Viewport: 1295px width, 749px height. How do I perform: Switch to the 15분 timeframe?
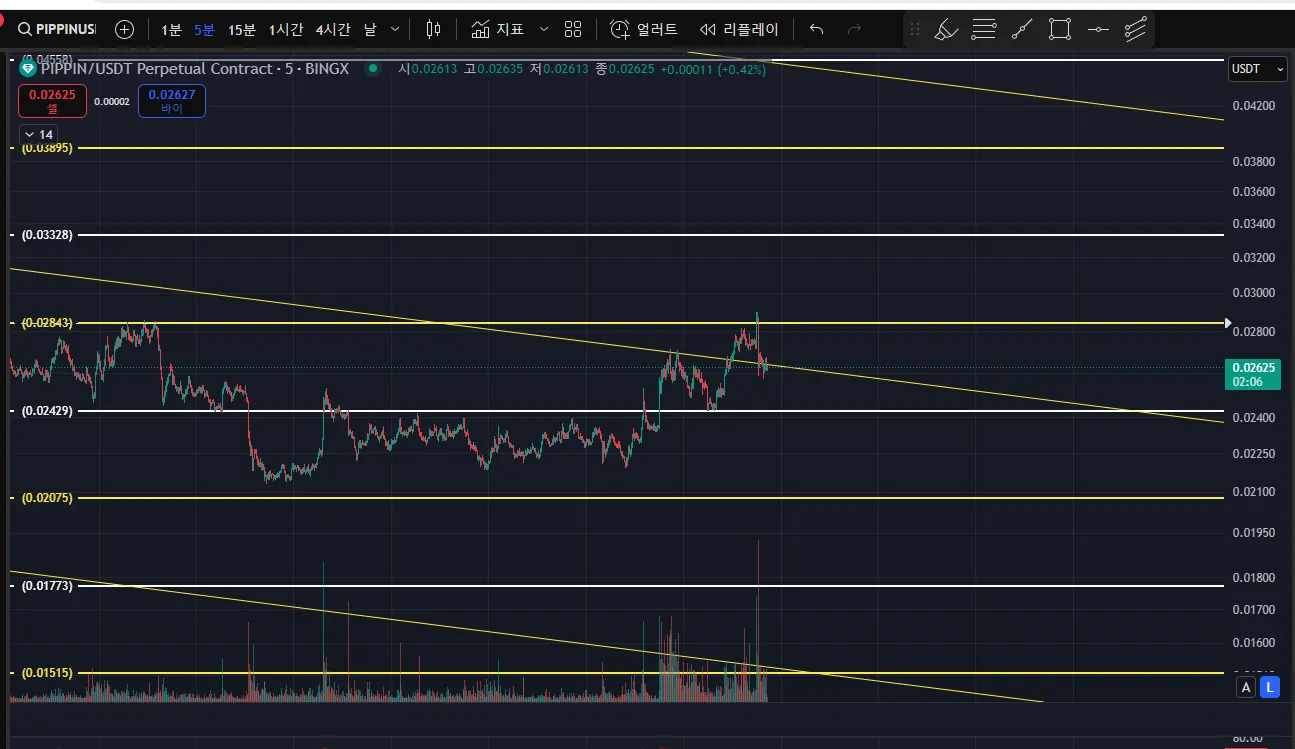coord(242,30)
